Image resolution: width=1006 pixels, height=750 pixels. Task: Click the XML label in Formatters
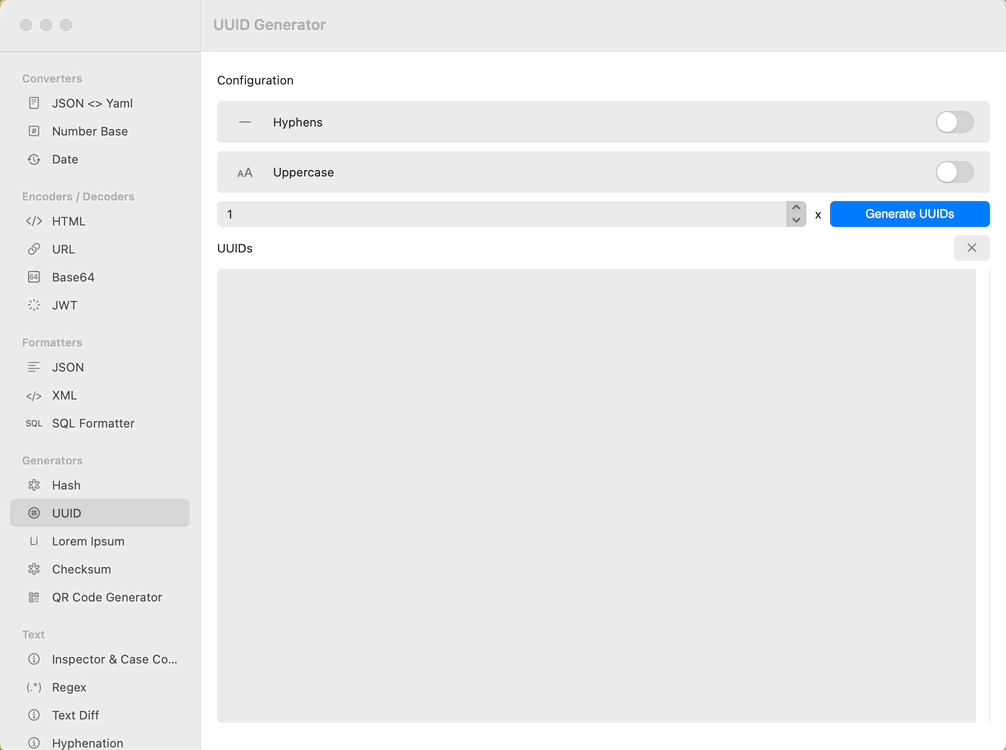[64, 395]
